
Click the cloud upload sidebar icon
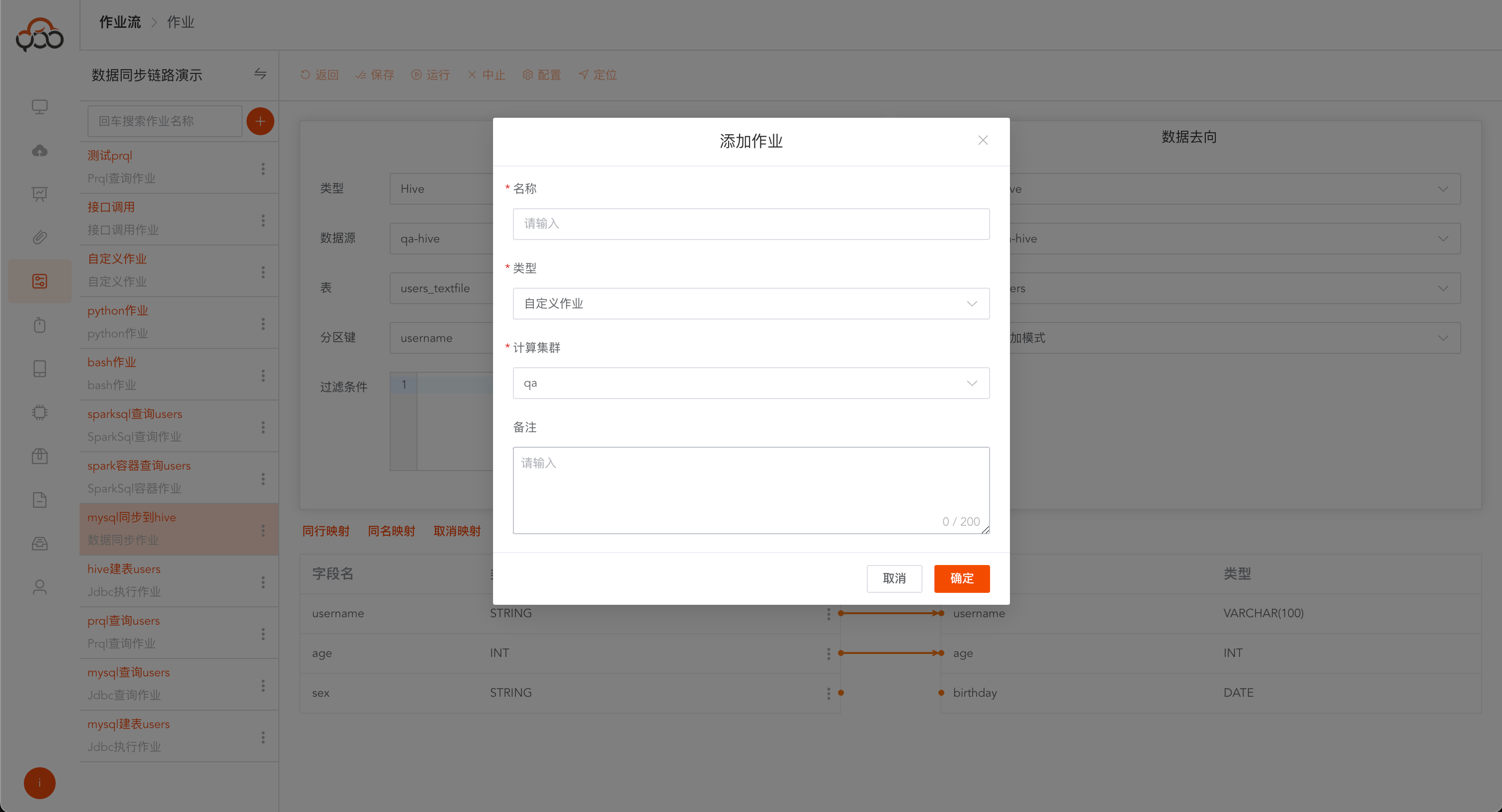40,151
